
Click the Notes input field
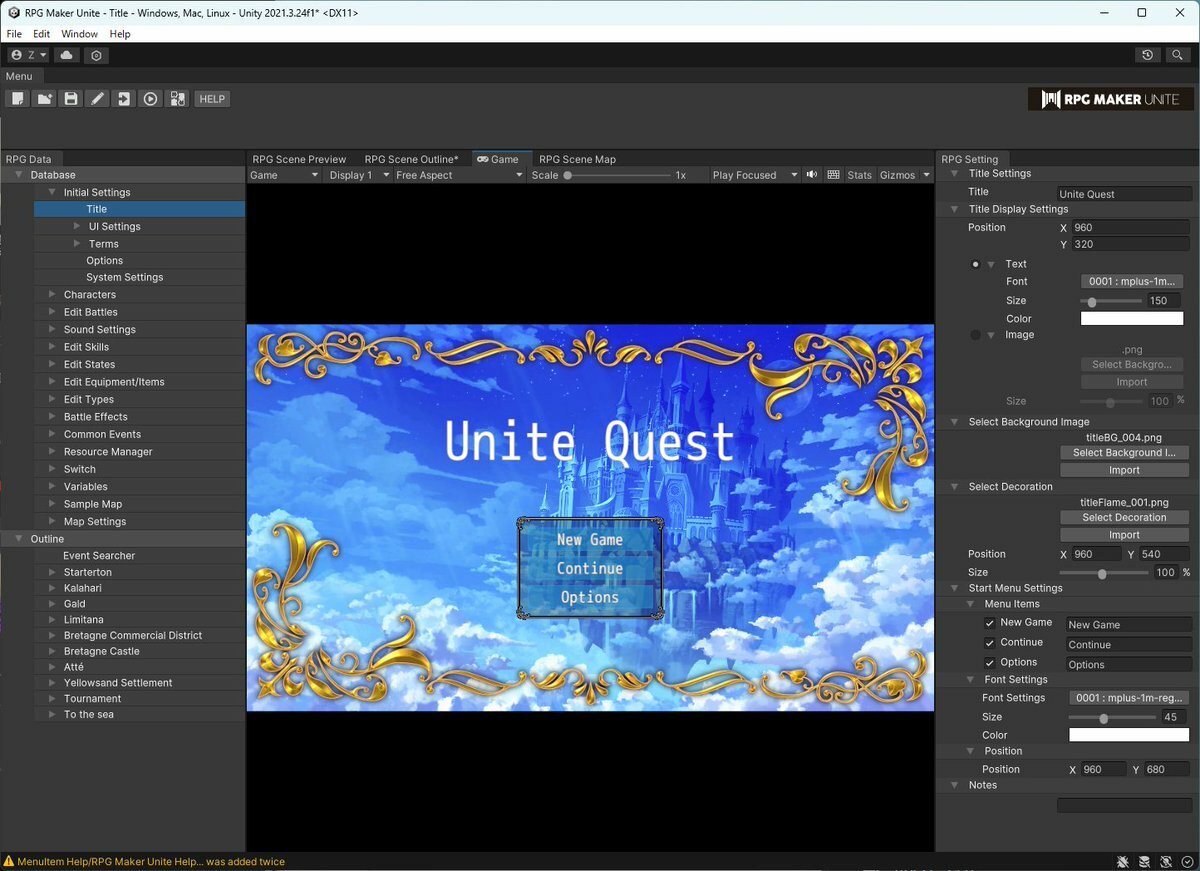pos(1124,805)
